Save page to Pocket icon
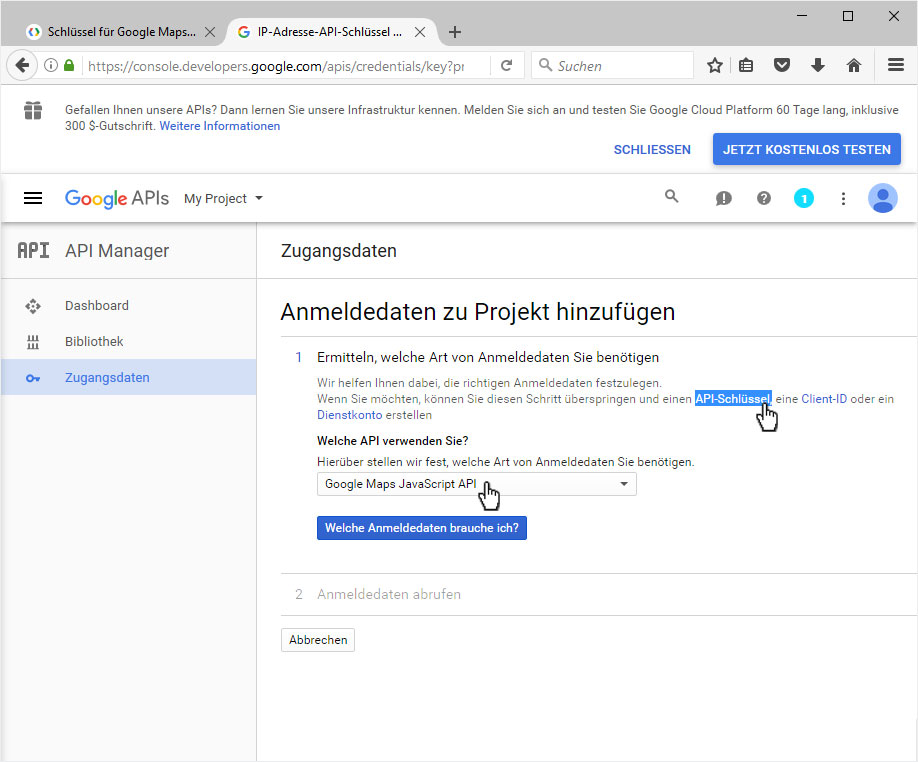918x762 pixels. pos(782,66)
